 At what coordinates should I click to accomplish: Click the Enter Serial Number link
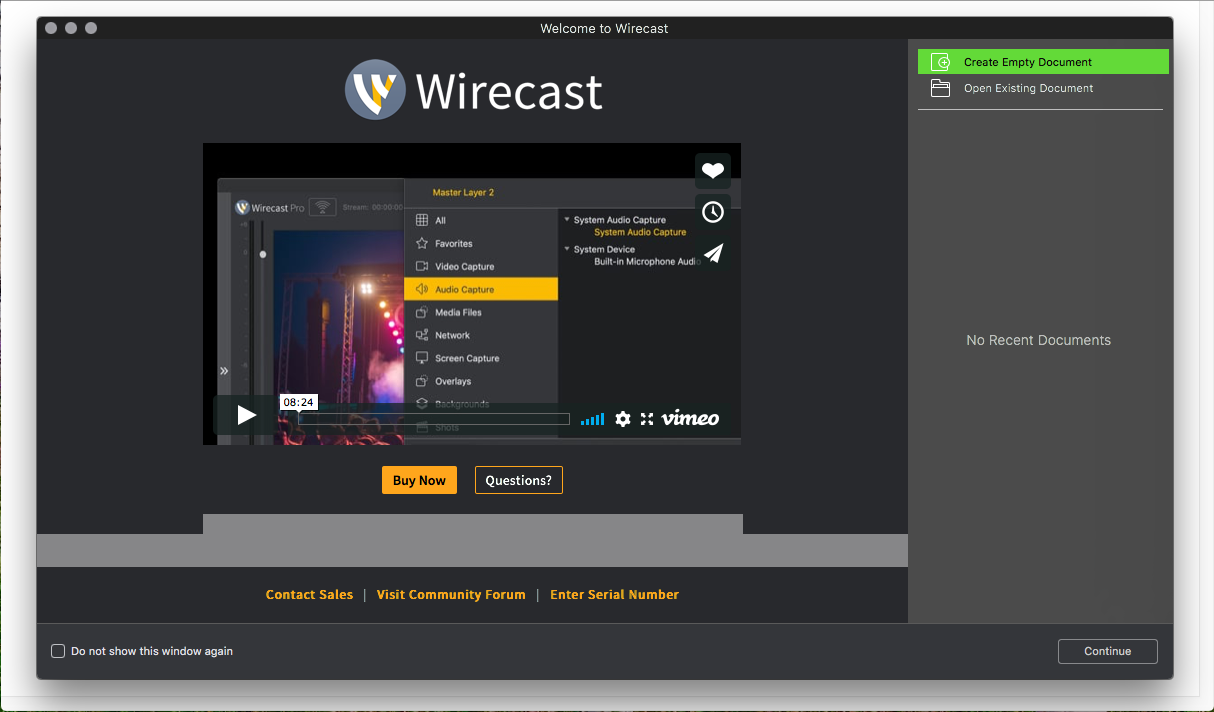point(614,594)
